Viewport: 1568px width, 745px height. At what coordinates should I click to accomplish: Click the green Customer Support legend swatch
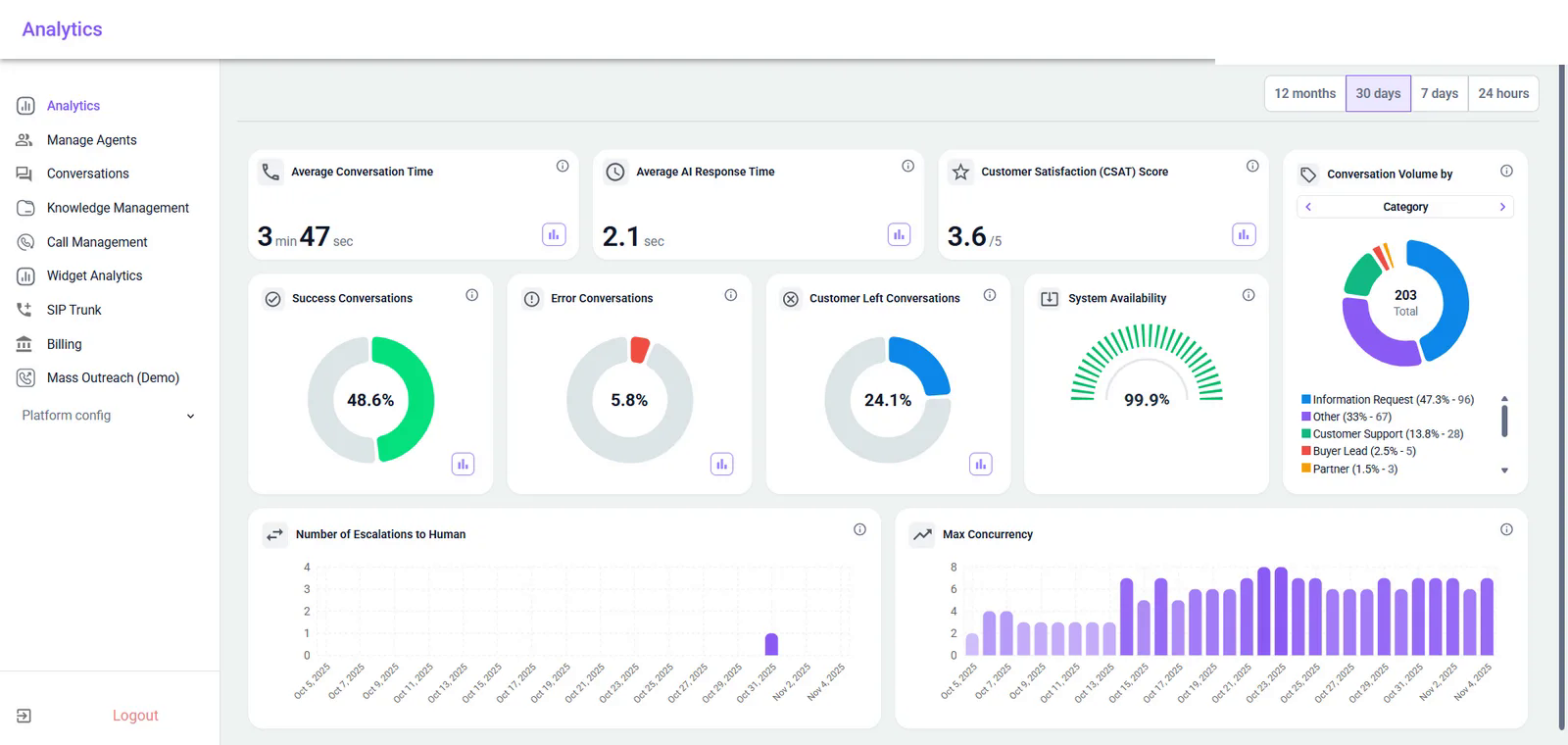click(1306, 433)
